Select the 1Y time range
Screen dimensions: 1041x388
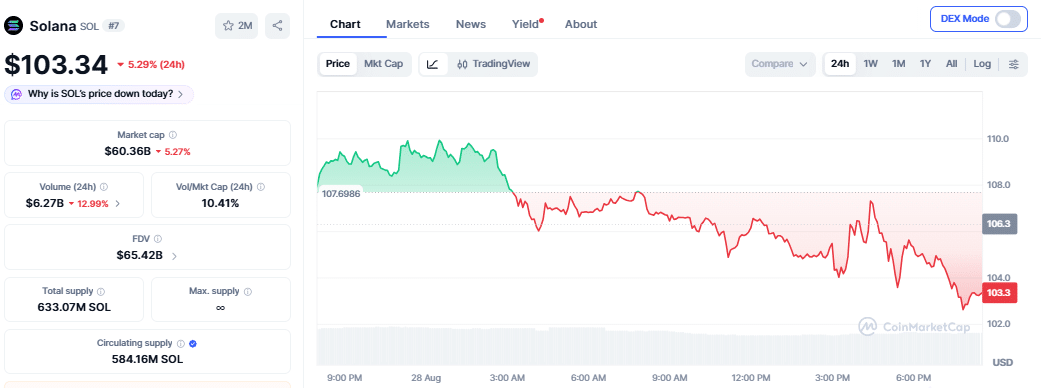coord(925,64)
